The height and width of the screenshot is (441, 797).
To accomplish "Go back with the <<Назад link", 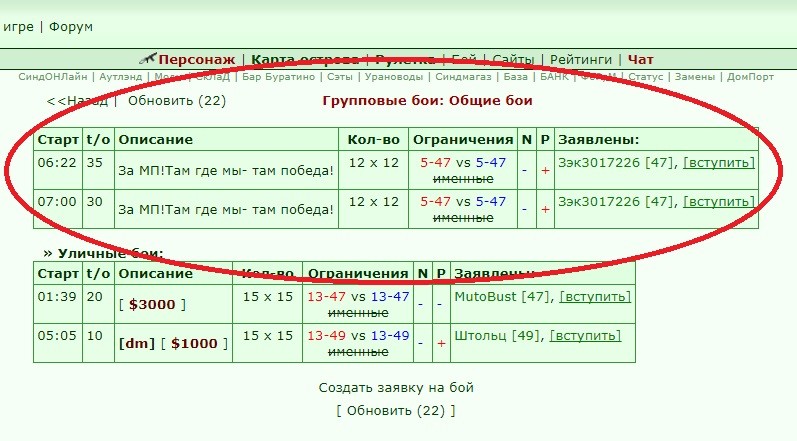I will [77, 101].
